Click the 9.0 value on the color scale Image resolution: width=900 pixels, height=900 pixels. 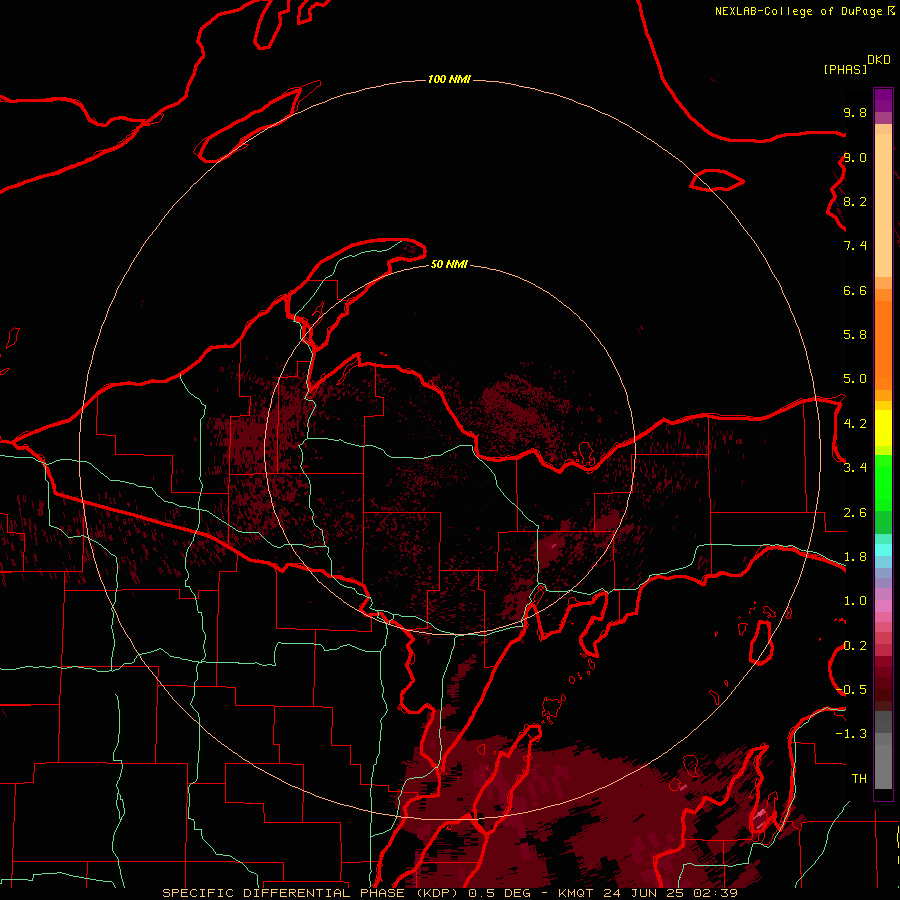855,157
